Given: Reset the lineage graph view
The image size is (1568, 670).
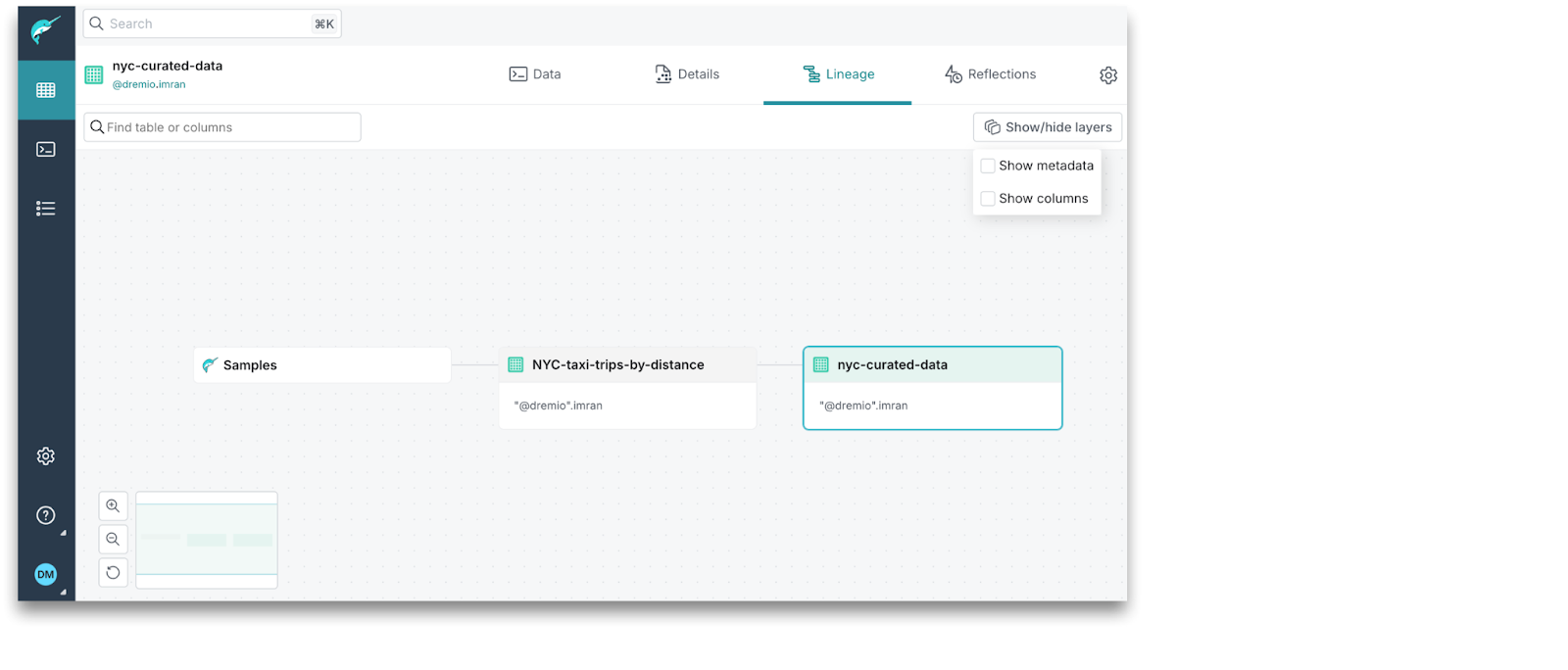Looking at the screenshot, I should click(x=114, y=573).
